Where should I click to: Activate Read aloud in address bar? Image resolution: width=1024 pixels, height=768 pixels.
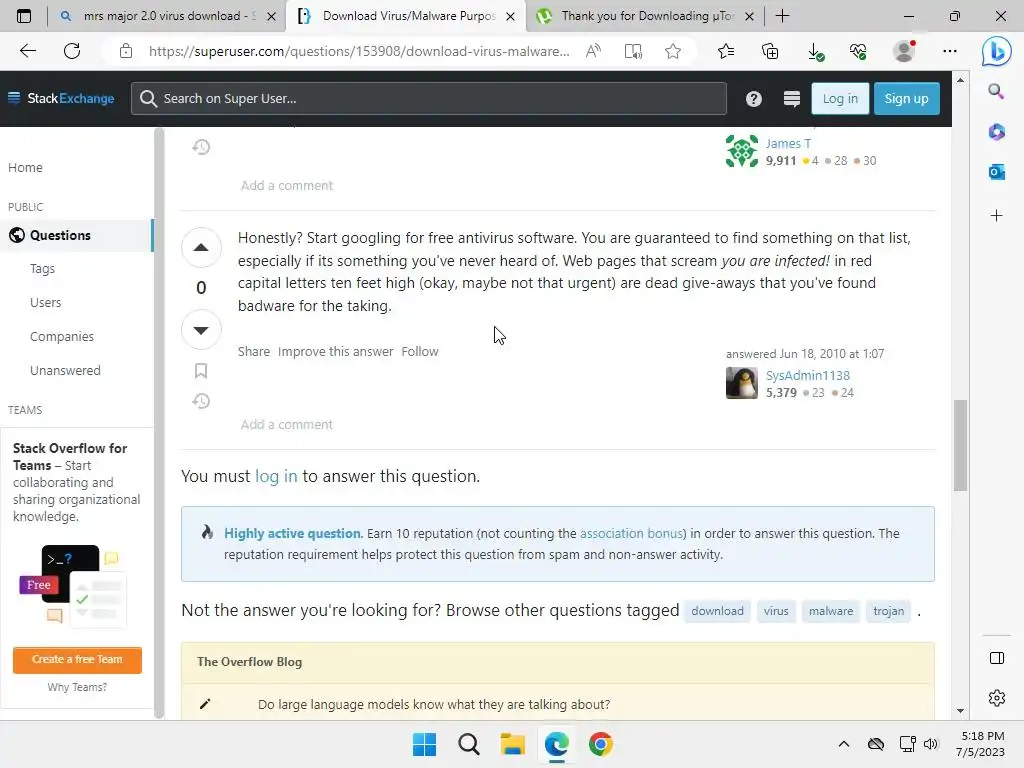(593, 51)
